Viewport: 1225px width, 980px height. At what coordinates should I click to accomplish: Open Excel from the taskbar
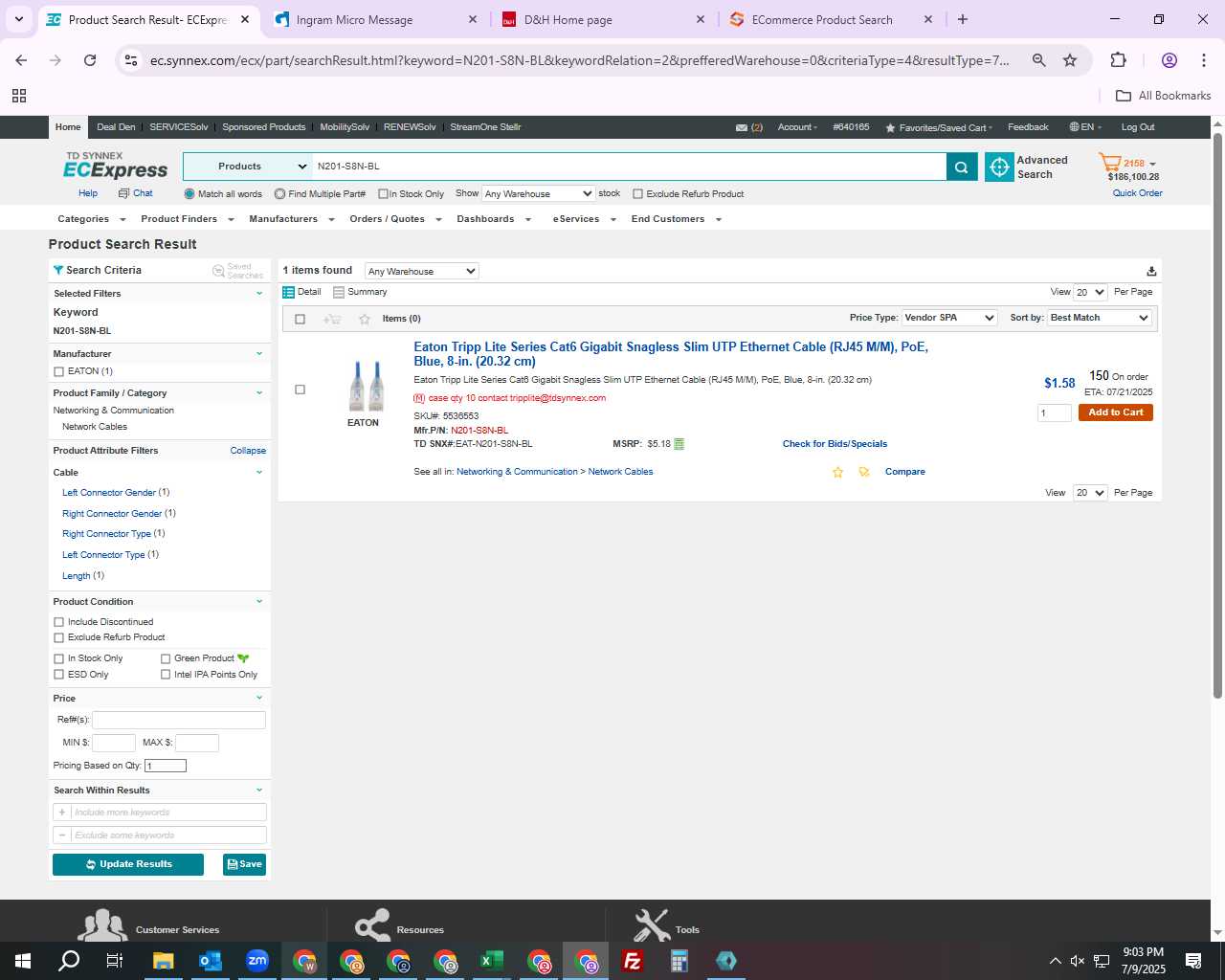tap(491, 961)
